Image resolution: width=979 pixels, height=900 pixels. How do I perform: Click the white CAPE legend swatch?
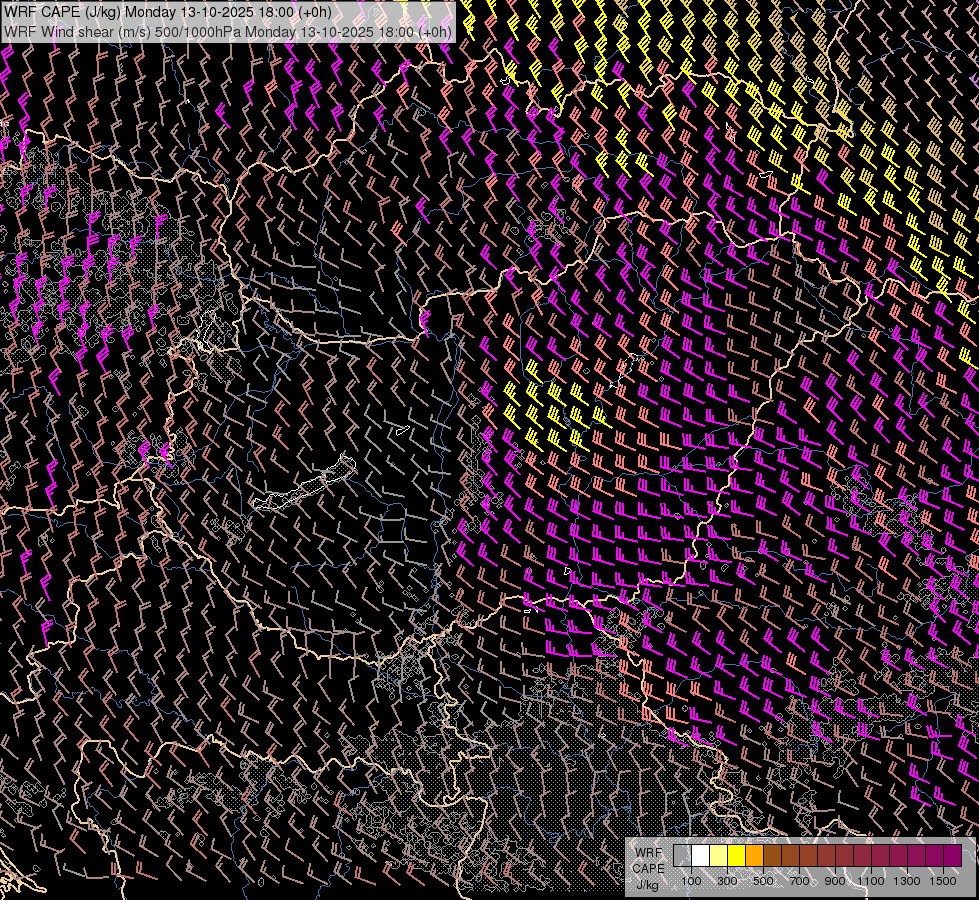700,856
